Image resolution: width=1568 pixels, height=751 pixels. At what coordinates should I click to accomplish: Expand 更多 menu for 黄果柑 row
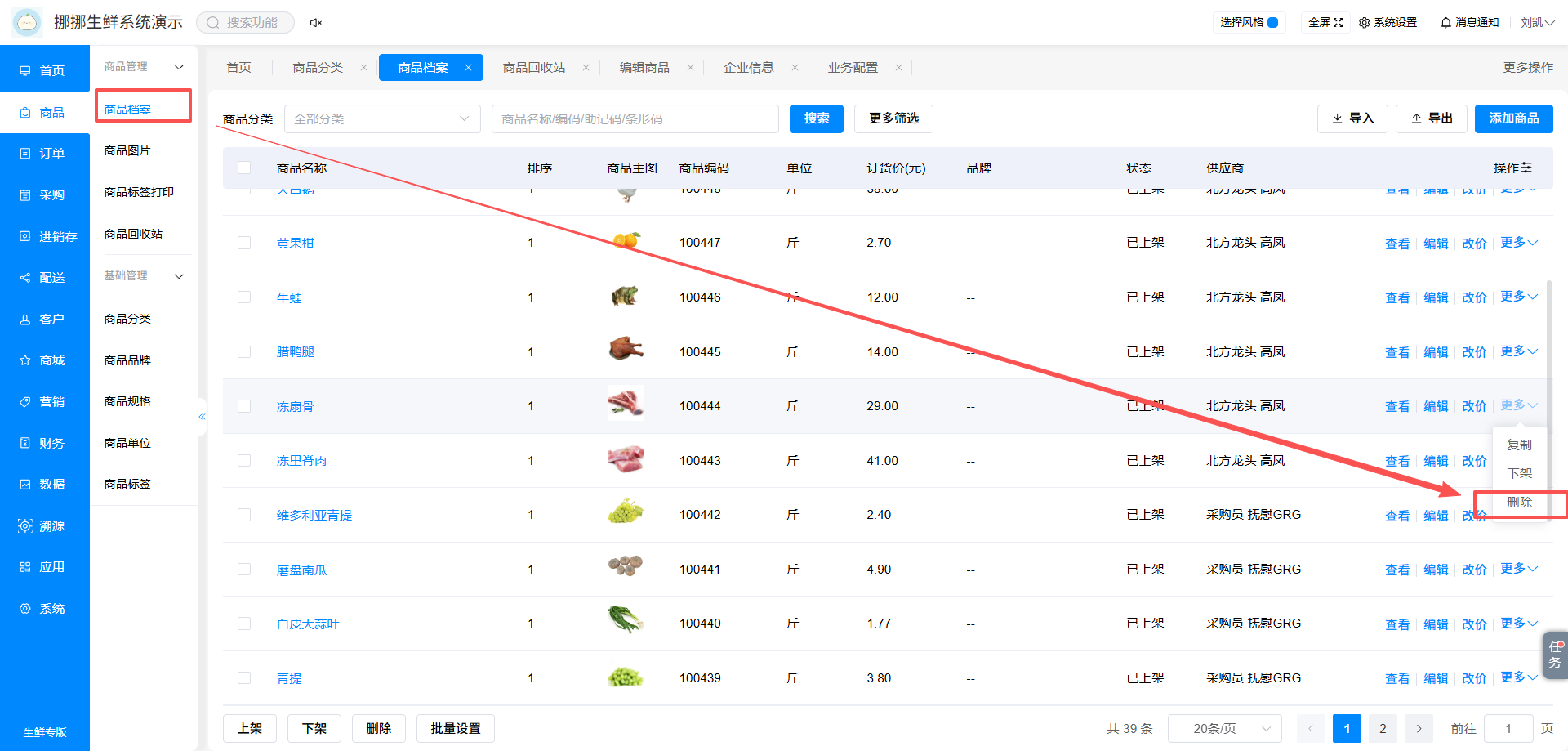click(1519, 243)
